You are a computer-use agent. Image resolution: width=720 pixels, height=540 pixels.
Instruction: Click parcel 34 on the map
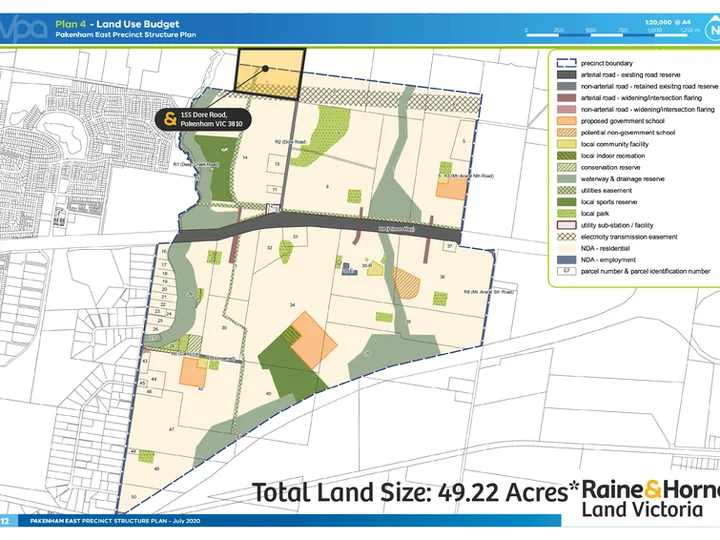click(x=292, y=305)
